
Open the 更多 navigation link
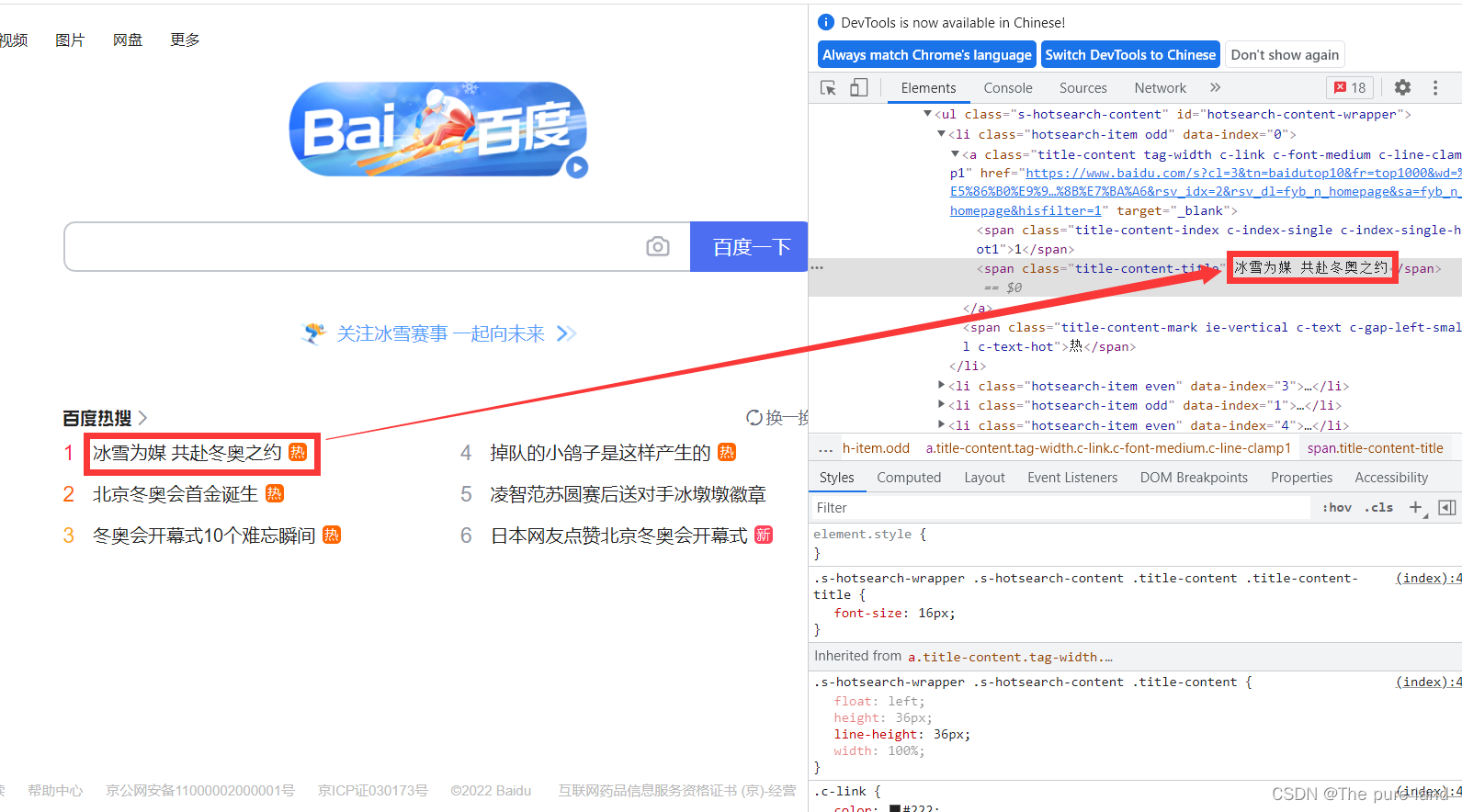pyautogui.click(x=185, y=39)
